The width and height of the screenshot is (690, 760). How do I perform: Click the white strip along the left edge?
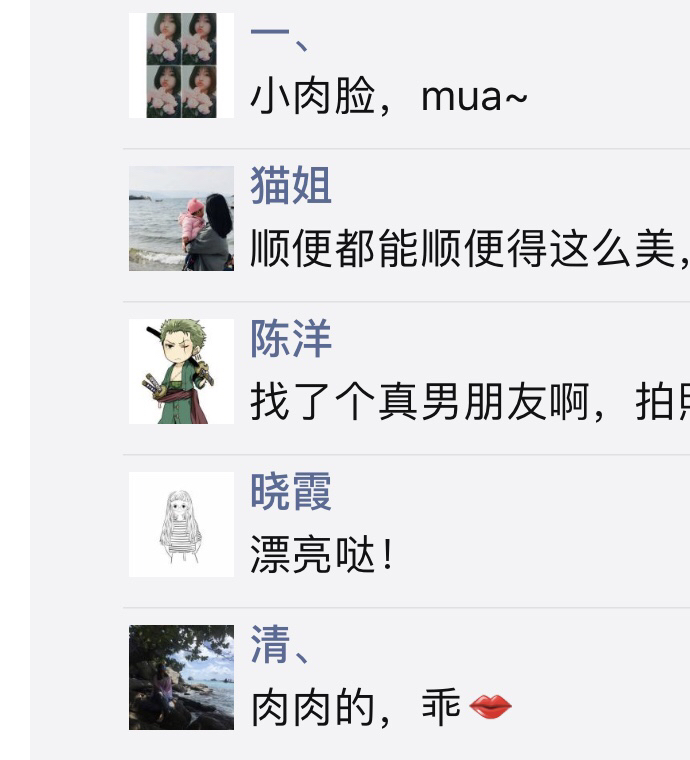coord(15,380)
